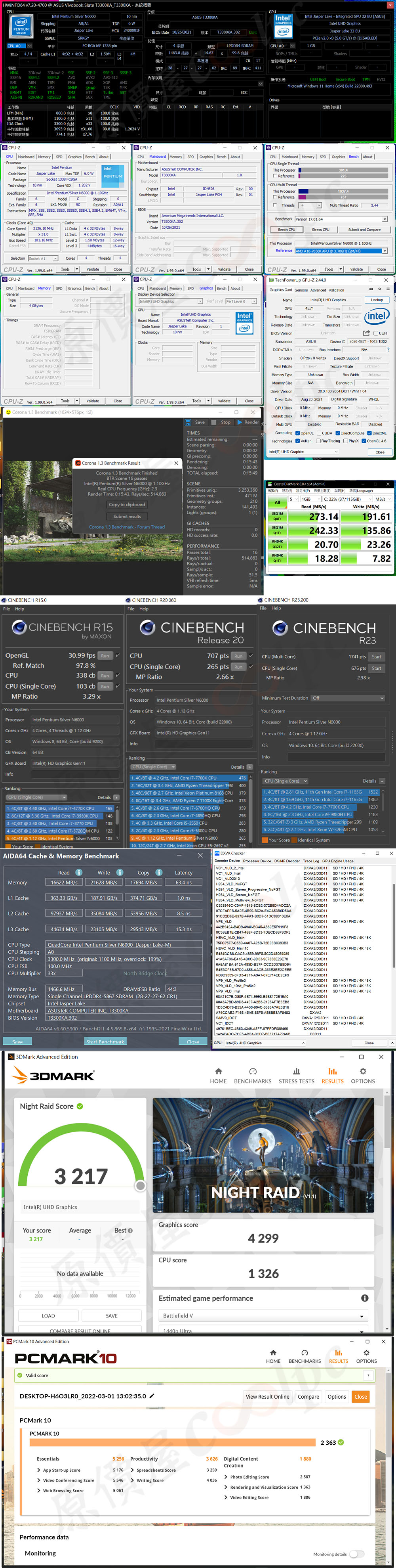Viewport: 396px width, 1568px height.
Task: Open File menu in Cinebench R15
Action: pos(7,609)
